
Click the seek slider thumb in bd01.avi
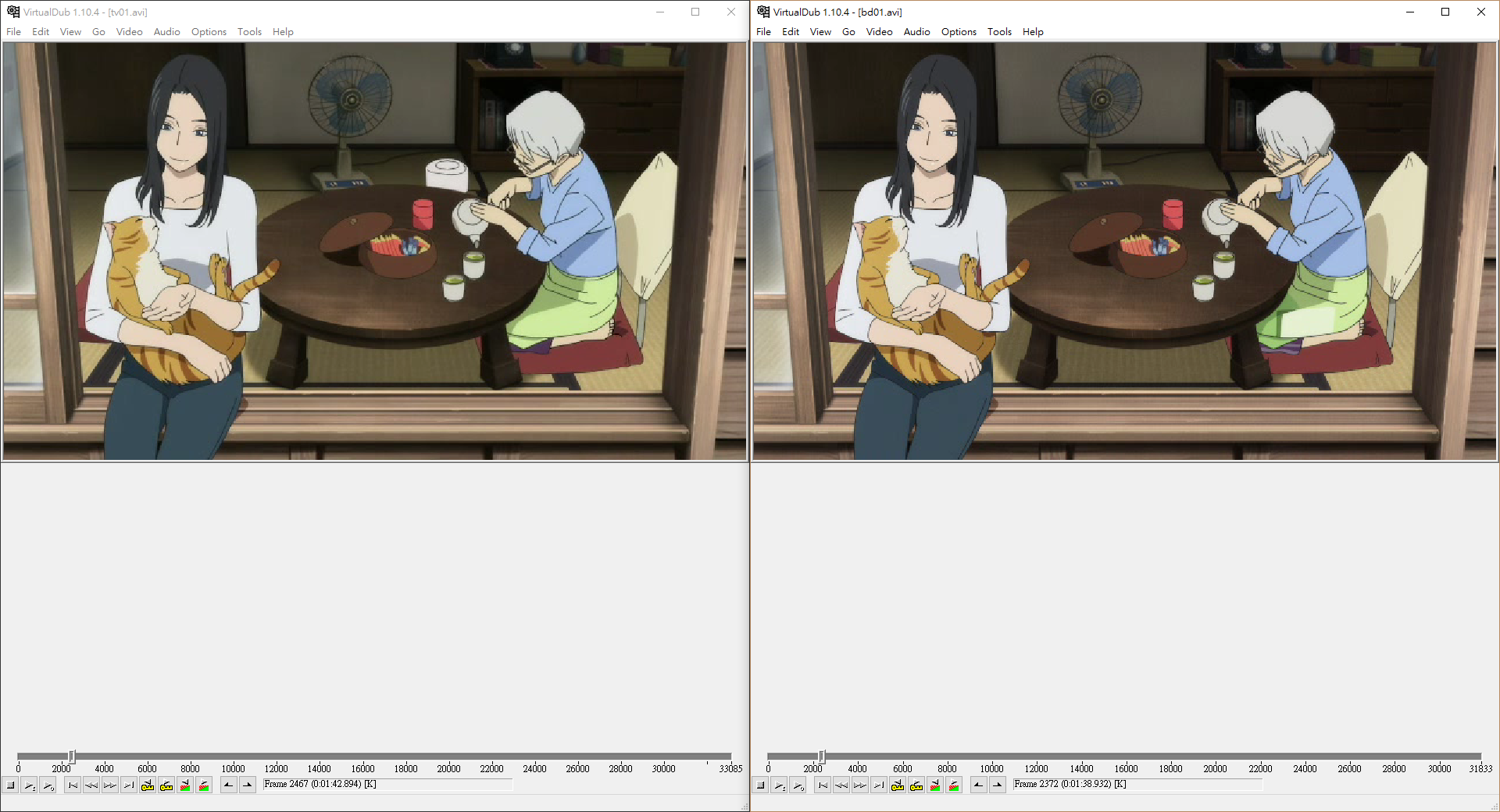(822, 757)
